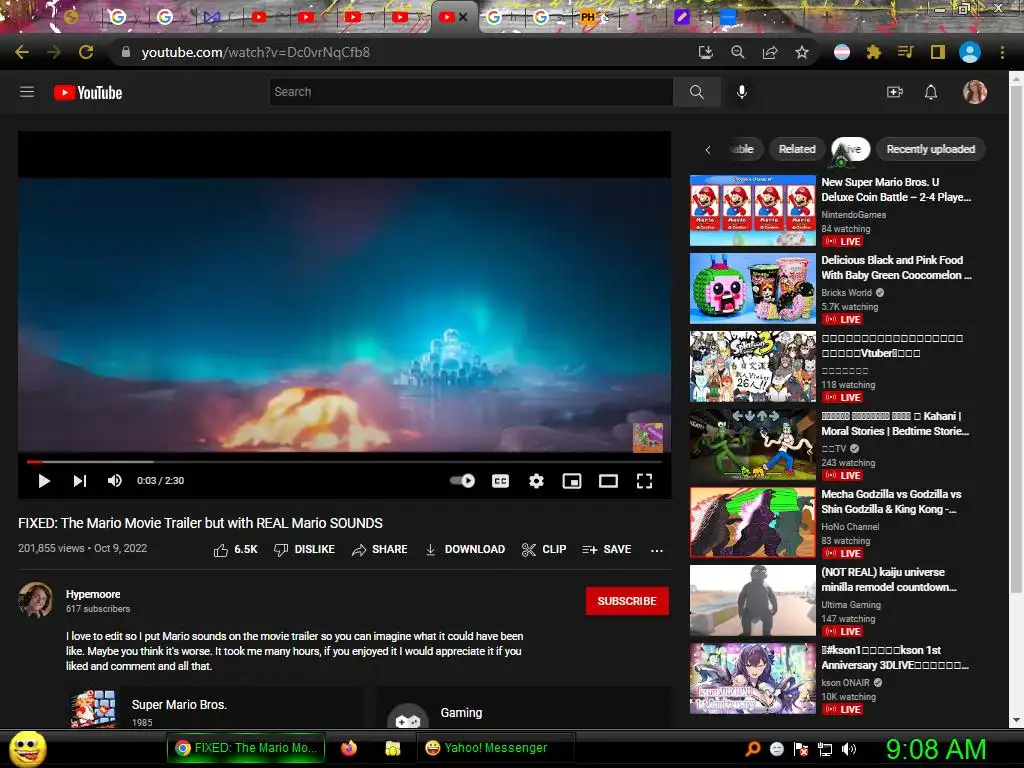
Task: Click the YouTube search input field
Action: point(471,92)
